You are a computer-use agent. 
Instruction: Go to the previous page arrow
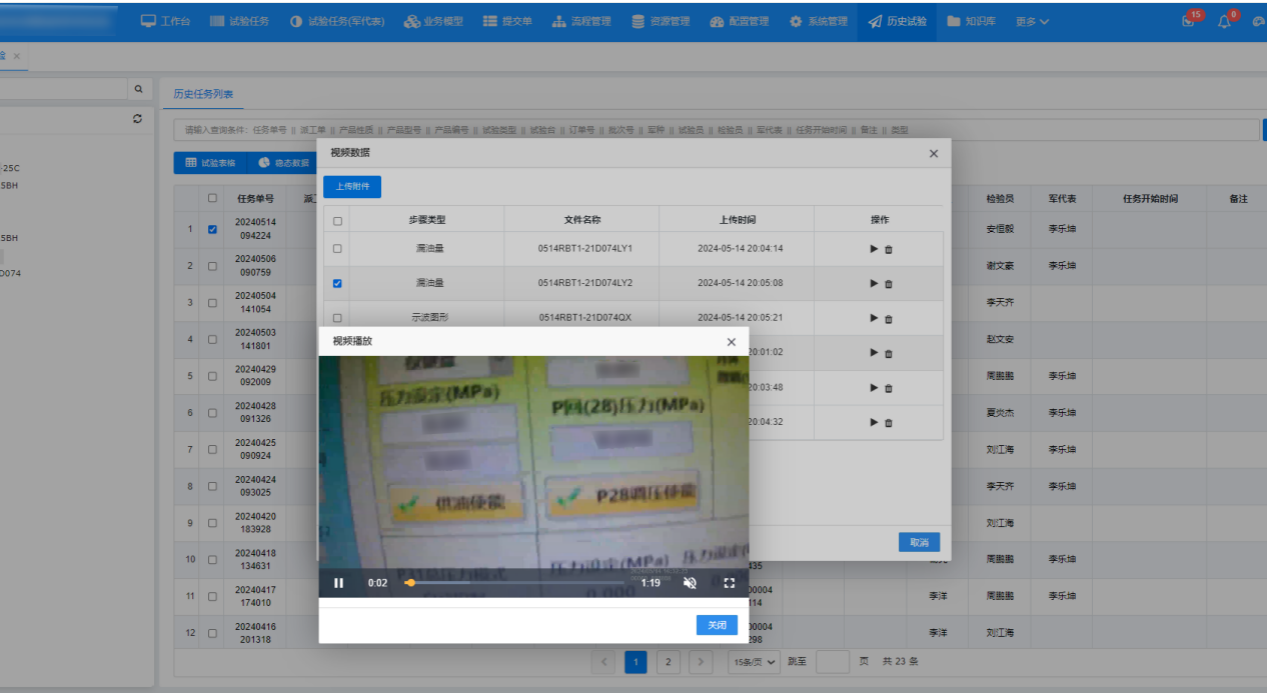pyautogui.click(x=603, y=662)
